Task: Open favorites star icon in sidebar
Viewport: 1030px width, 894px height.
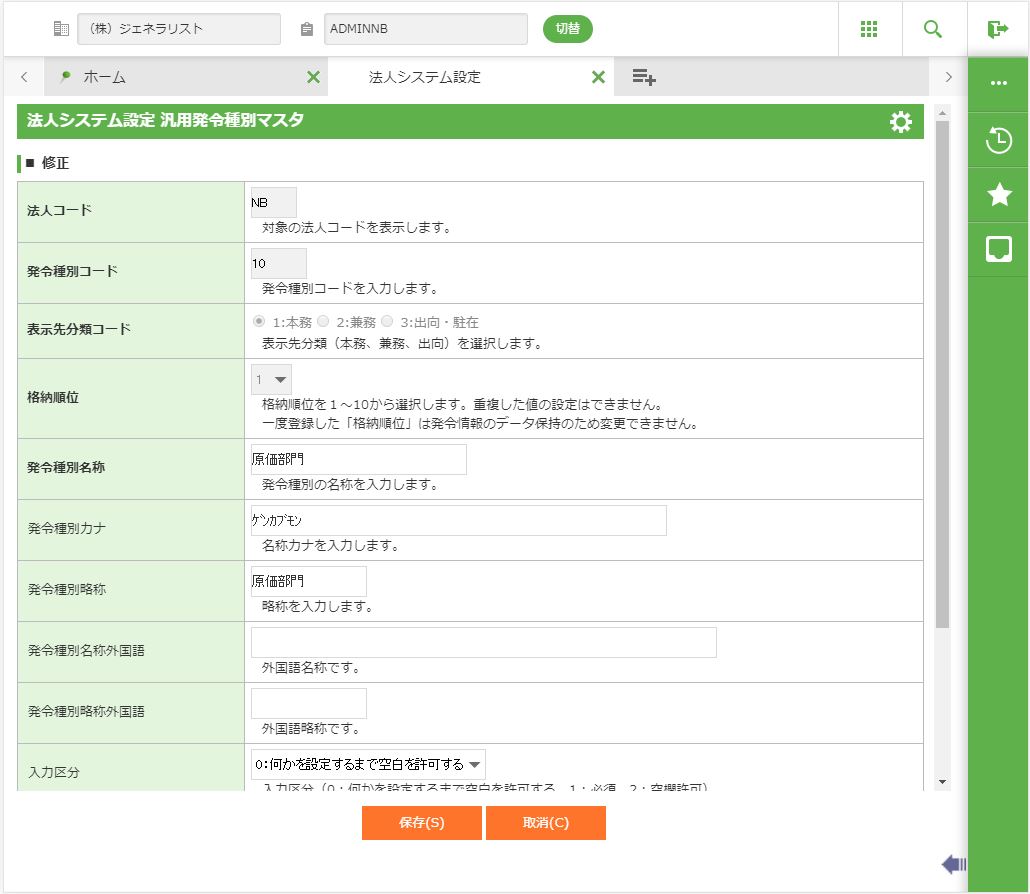Action: [999, 195]
